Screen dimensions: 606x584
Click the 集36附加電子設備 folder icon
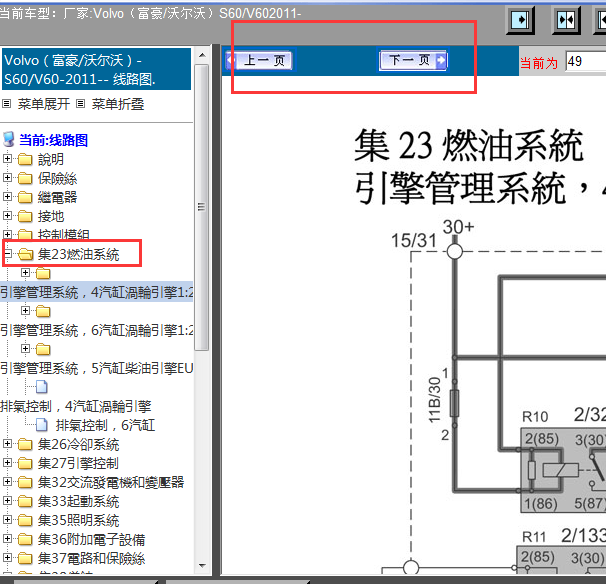[25, 539]
